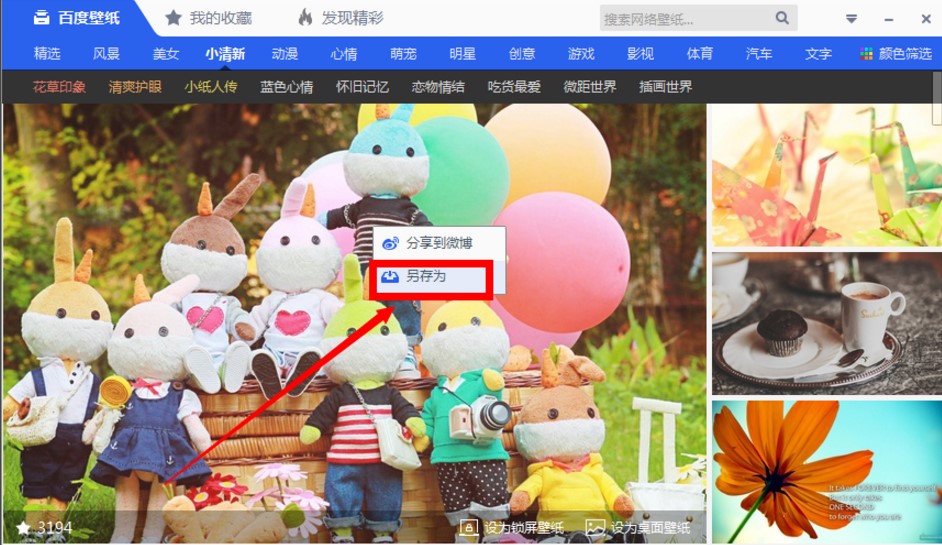Screen dimensions: 942x545
Task: Choose the 清爽护眼 subcategory
Action: click(x=135, y=87)
